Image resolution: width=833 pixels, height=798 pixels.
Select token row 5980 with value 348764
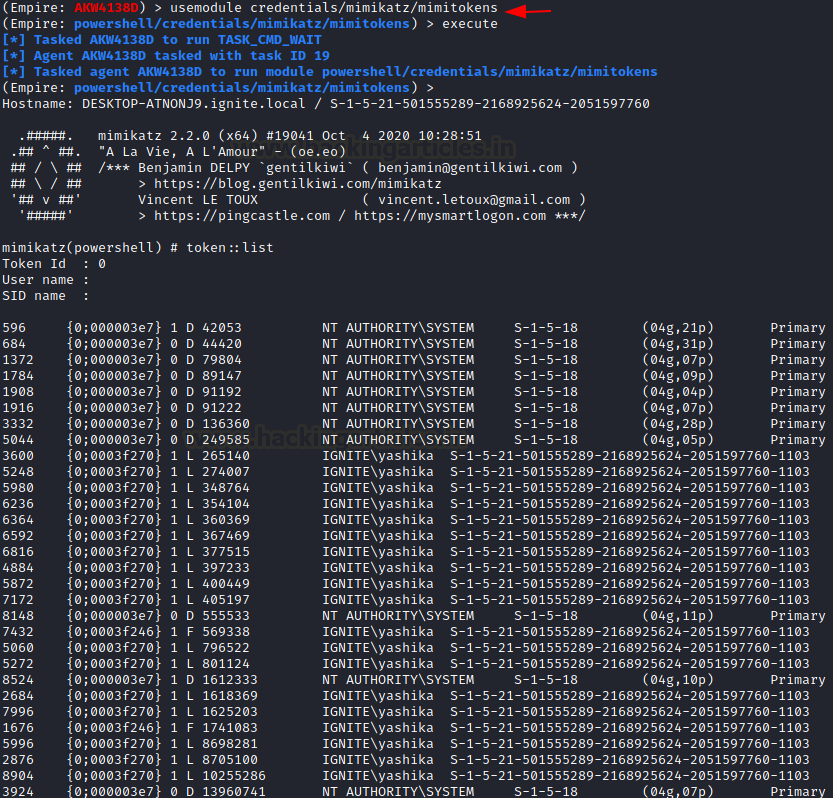pos(406,488)
